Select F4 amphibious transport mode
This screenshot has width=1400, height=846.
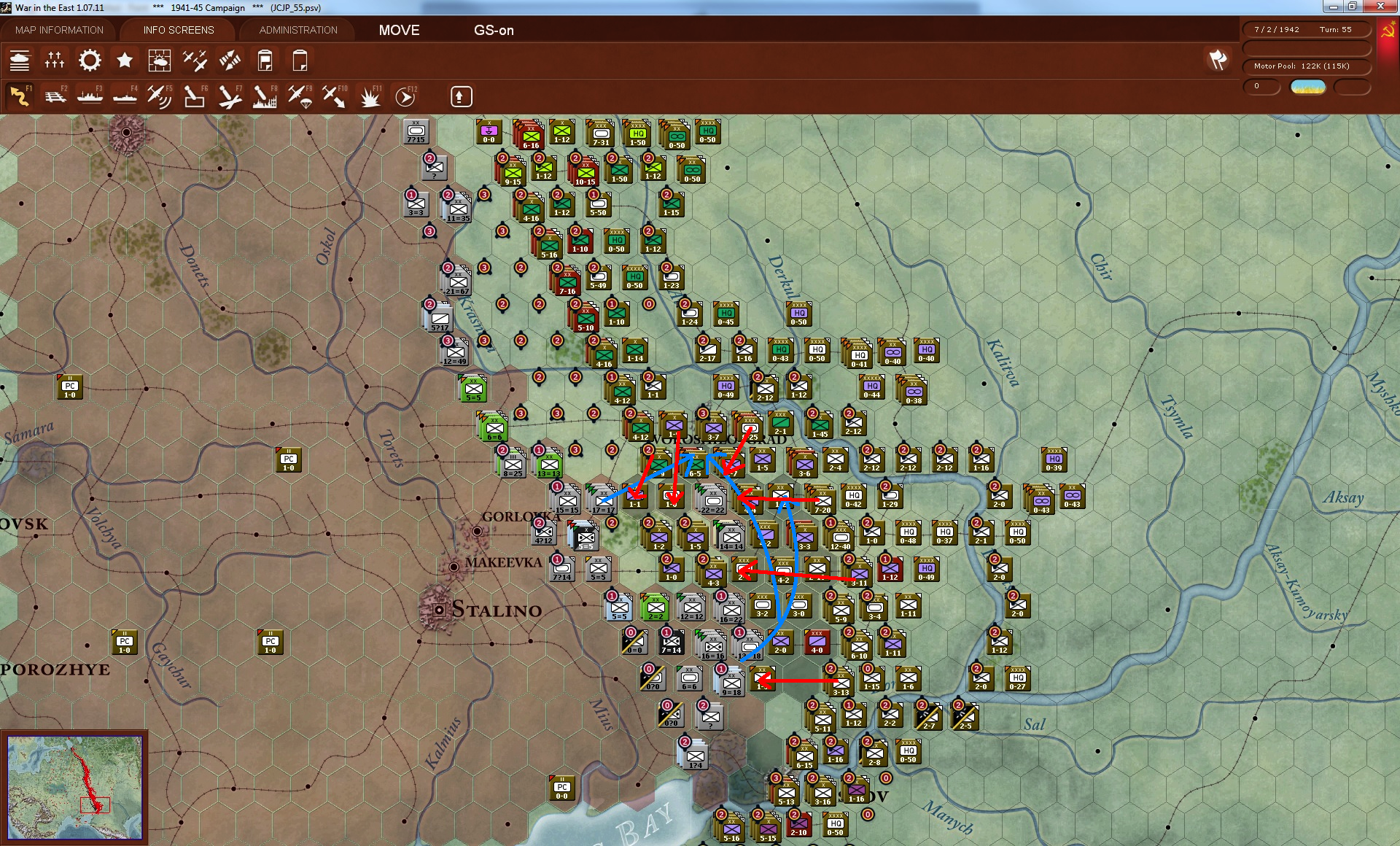125,96
